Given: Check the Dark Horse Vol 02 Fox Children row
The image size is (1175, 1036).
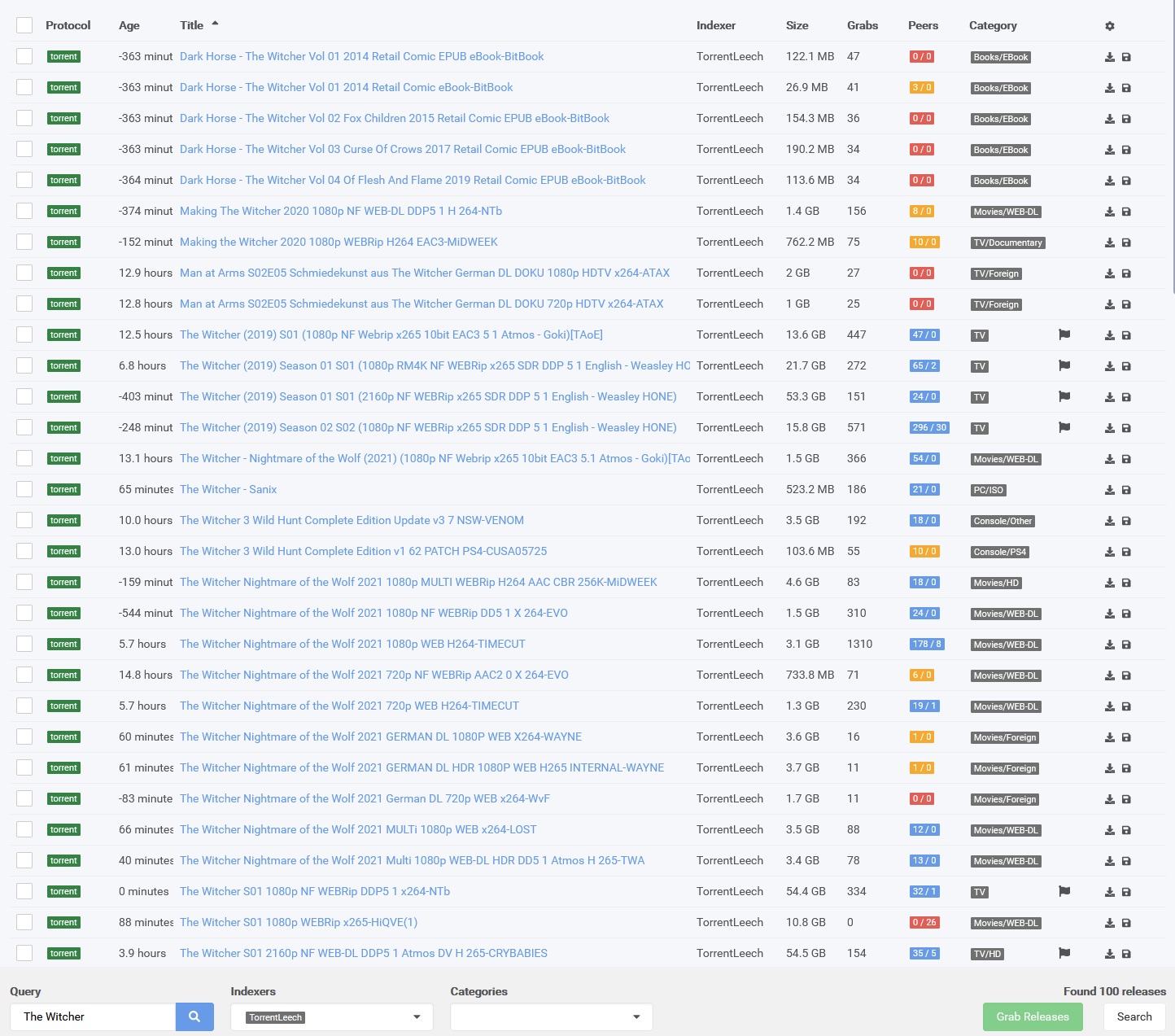Looking at the screenshot, I should pos(24,118).
